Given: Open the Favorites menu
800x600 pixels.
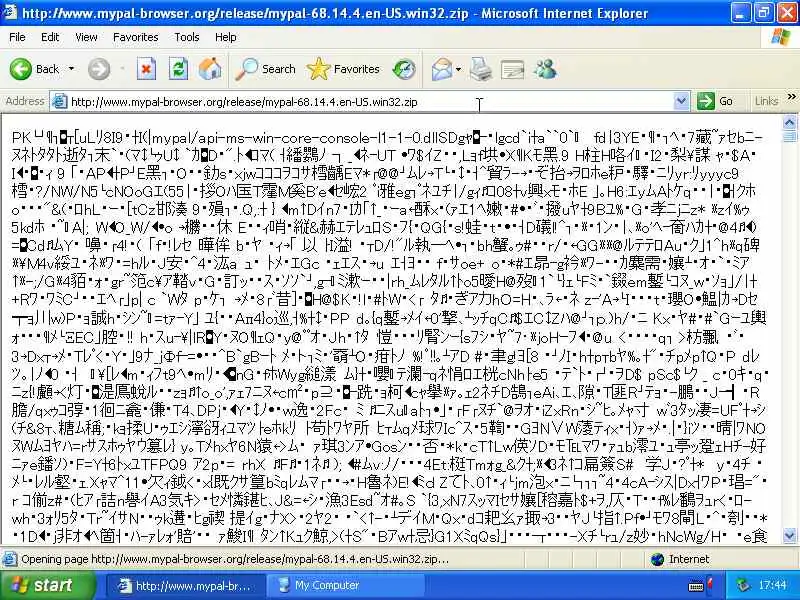Looking at the screenshot, I should click(136, 37).
